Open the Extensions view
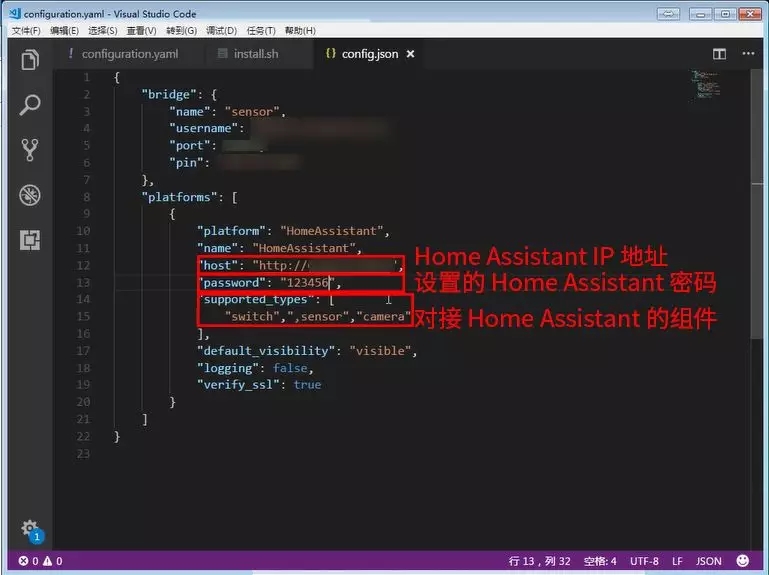 coord(30,240)
